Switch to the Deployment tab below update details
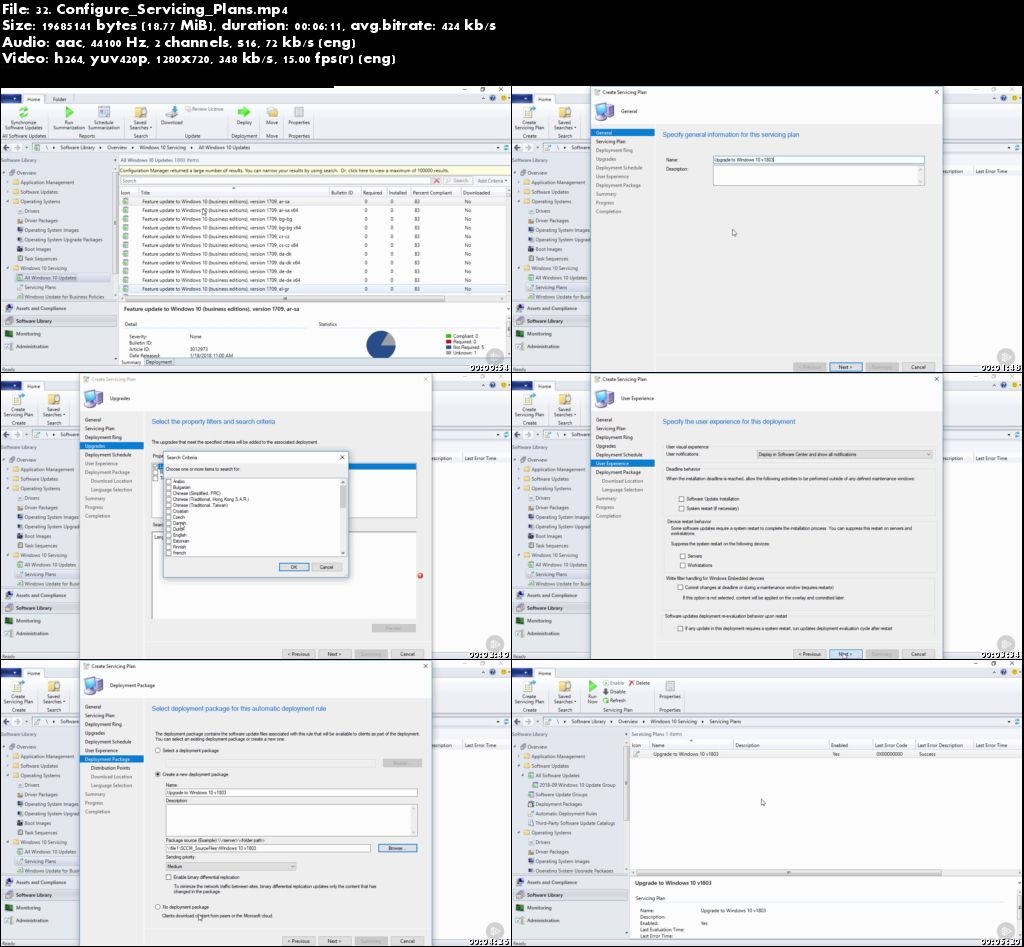1024x947 pixels. point(159,362)
